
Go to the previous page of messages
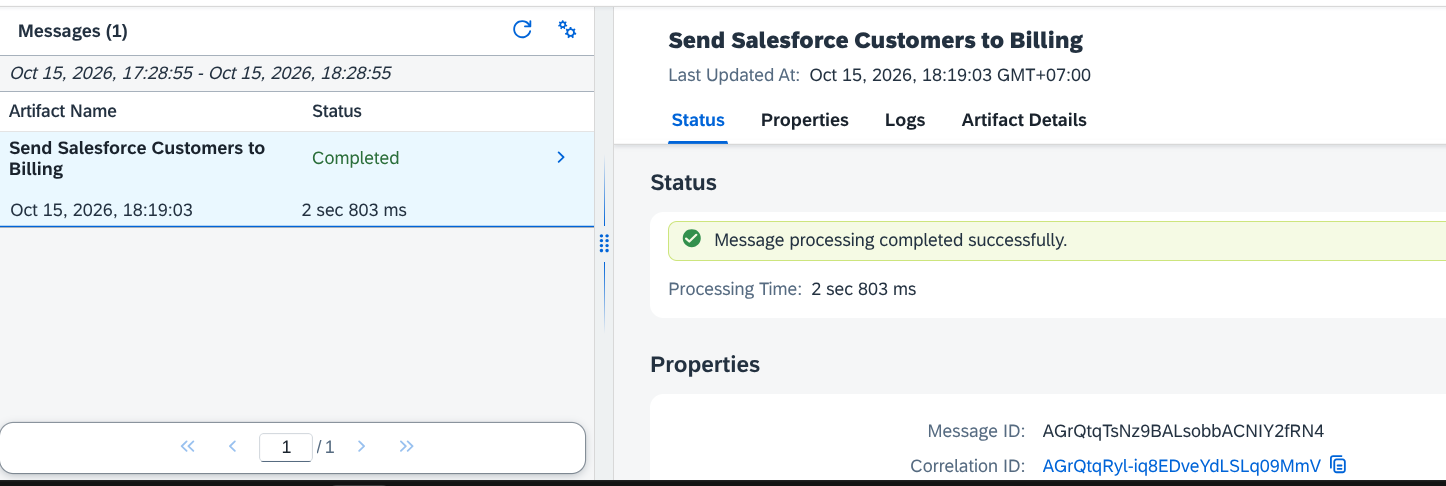232,447
